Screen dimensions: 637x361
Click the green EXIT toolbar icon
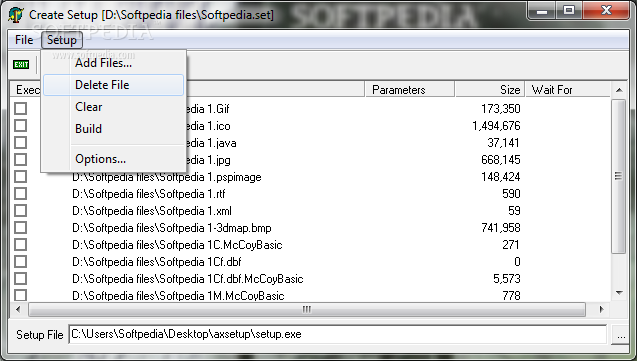click(x=21, y=65)
